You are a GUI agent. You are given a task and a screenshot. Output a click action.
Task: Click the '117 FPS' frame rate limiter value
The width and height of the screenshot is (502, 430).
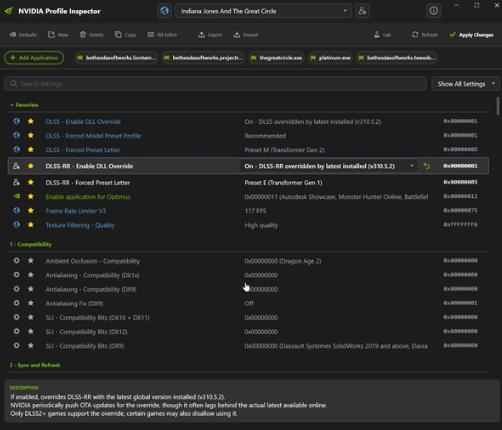(x=255, y=211)
